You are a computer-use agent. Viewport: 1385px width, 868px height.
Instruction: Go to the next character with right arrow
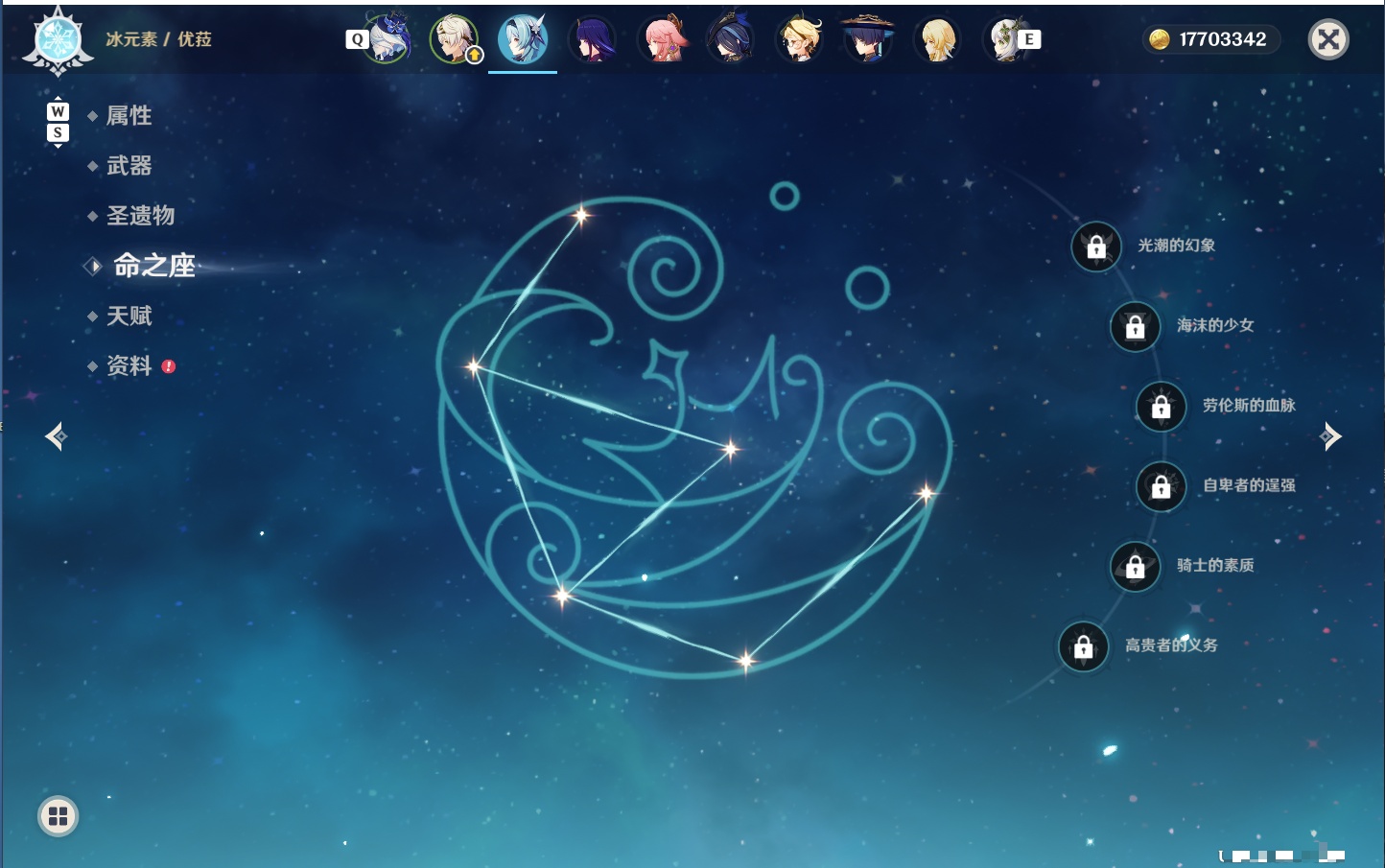tap(1330, 436)
